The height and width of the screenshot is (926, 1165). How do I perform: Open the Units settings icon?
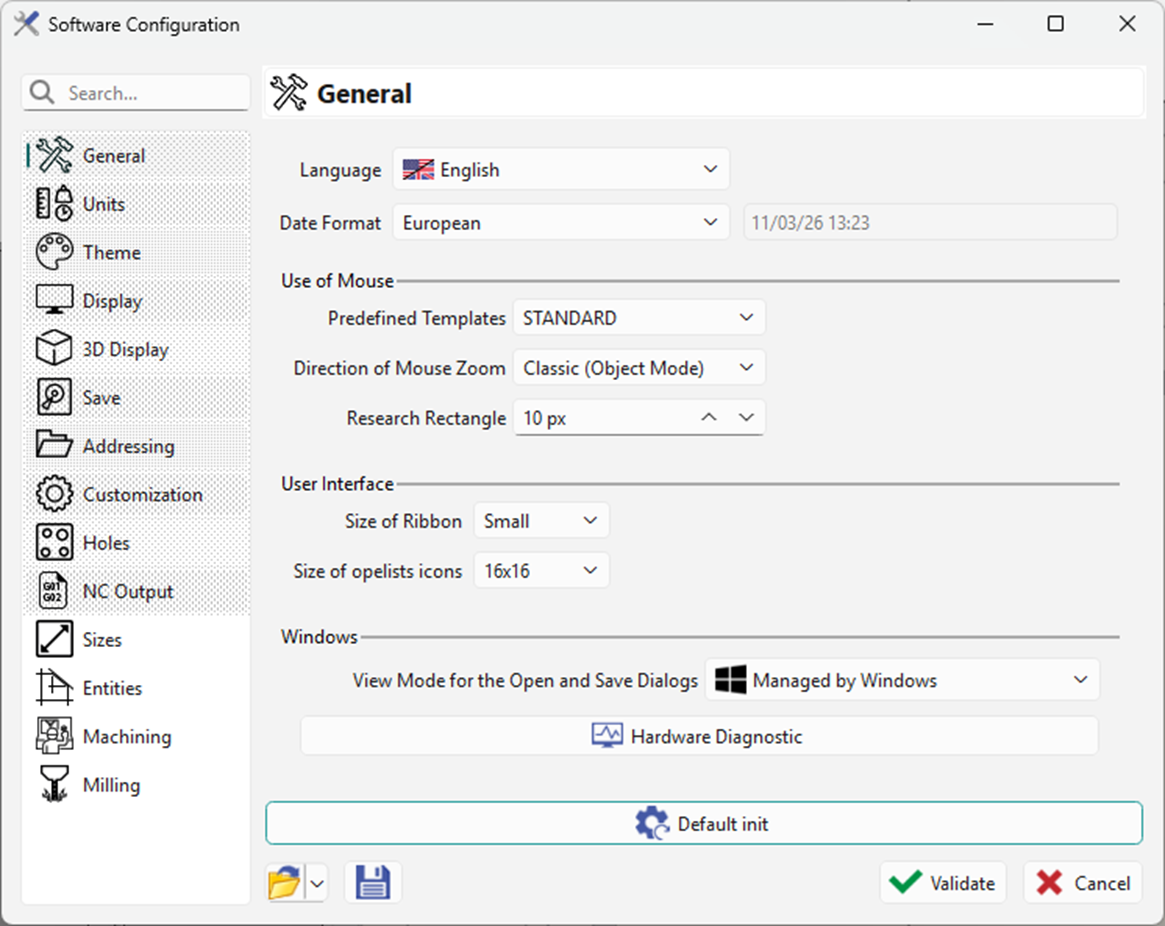pyautogui.click(x=54, y=204)
